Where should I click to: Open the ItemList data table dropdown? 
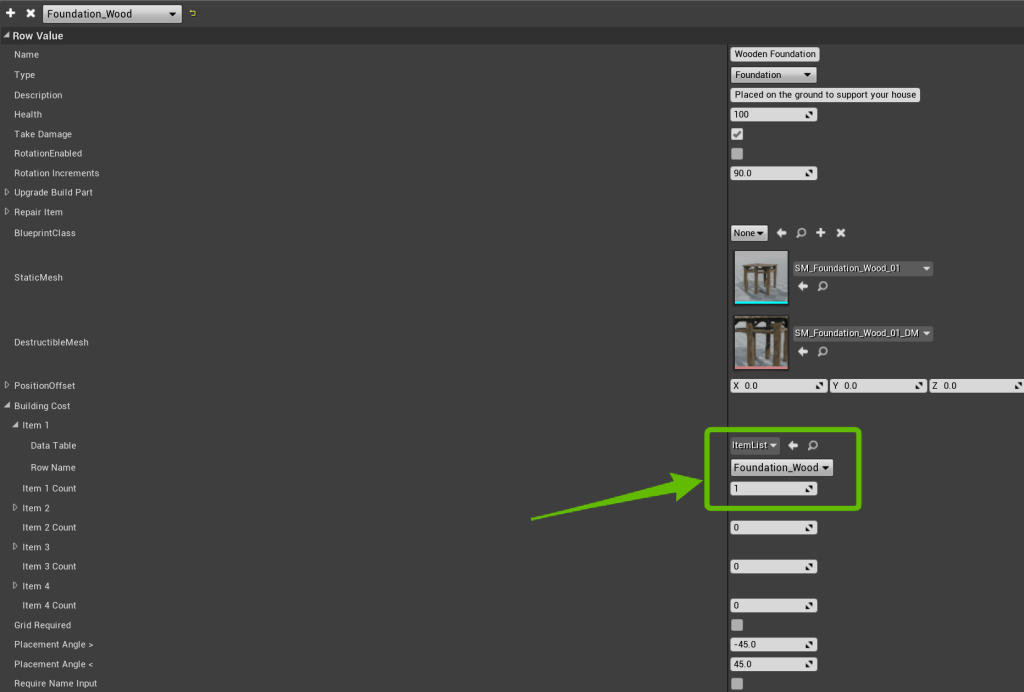coord(754,445)
